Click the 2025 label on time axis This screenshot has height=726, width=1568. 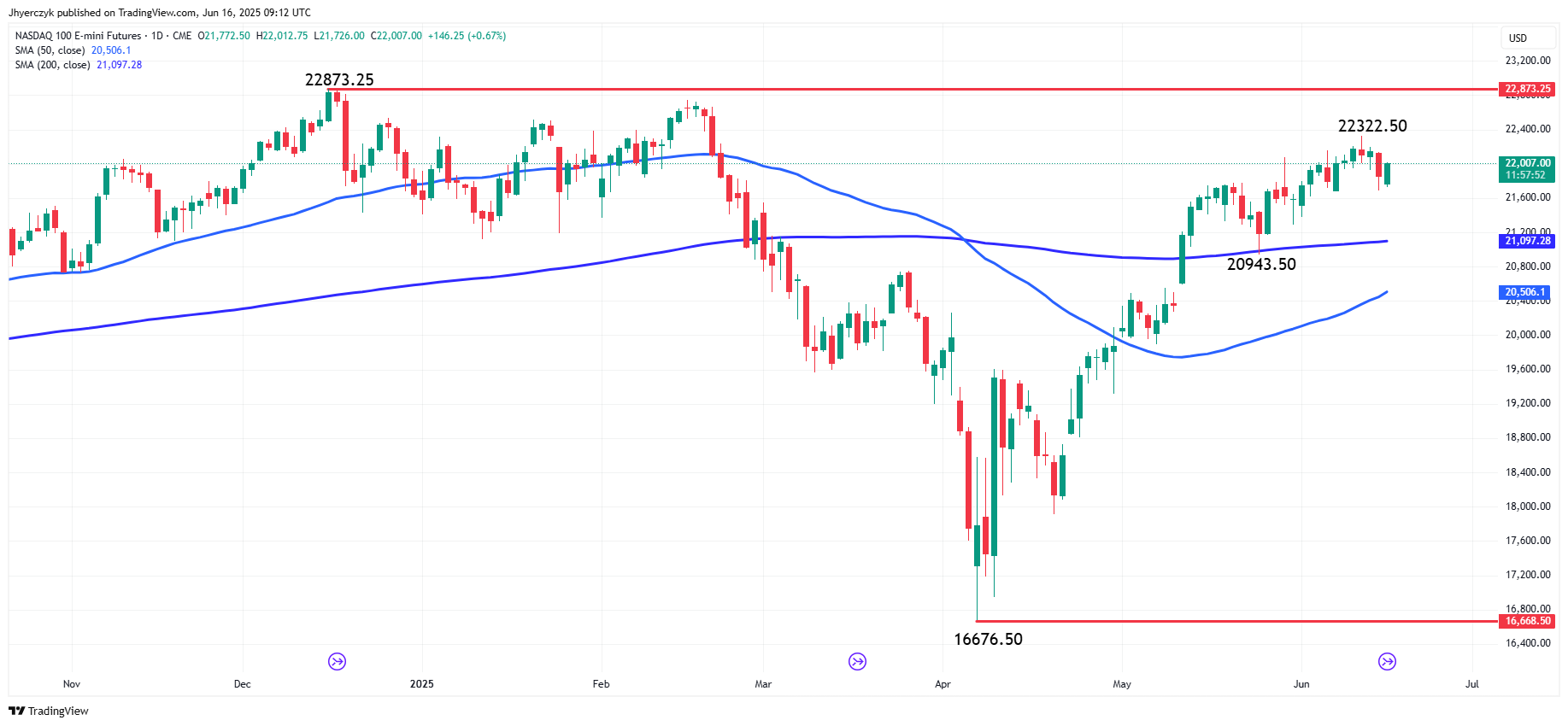click(x=421, y=684)
